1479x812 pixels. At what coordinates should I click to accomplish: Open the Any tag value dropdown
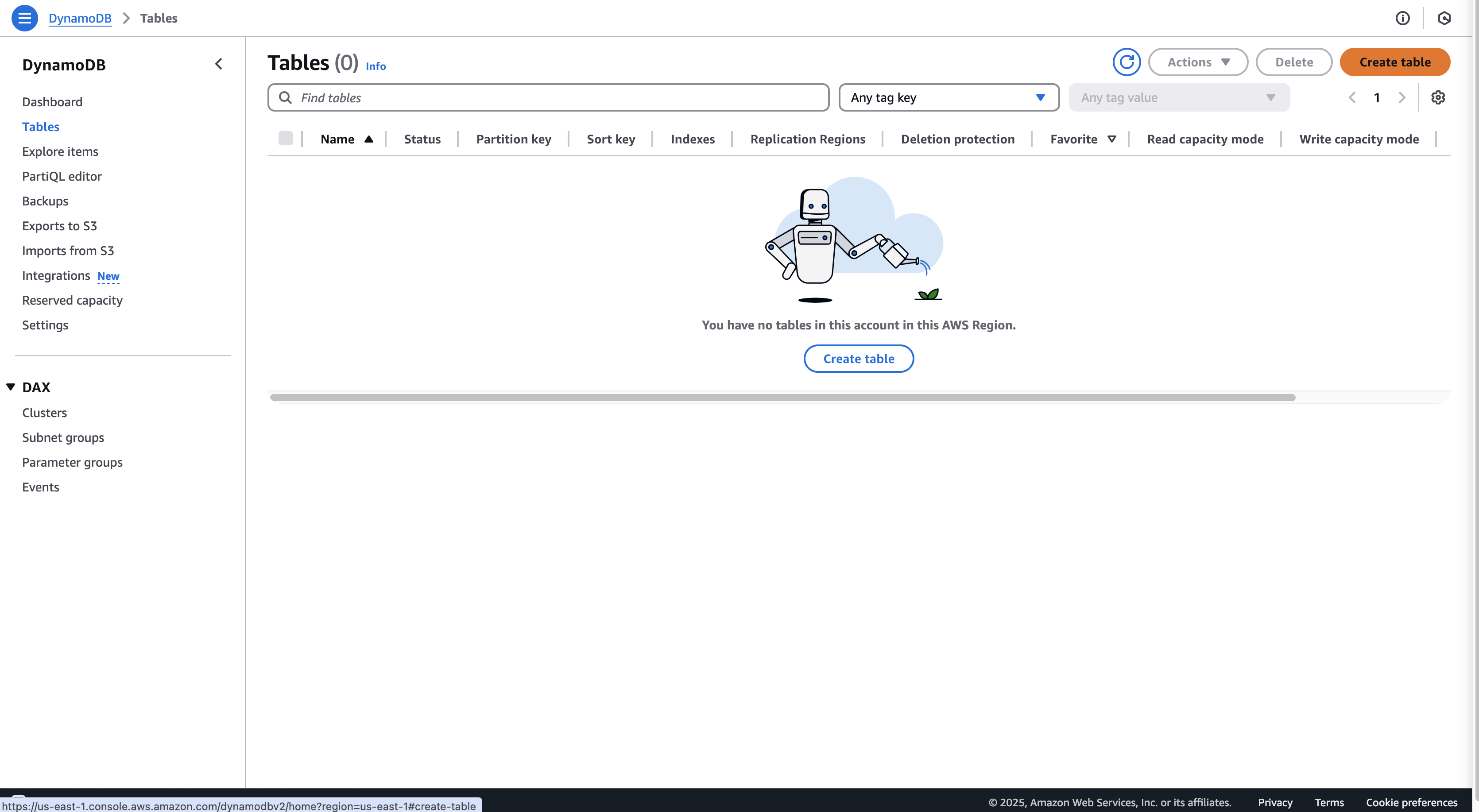tap(1179, 97)
